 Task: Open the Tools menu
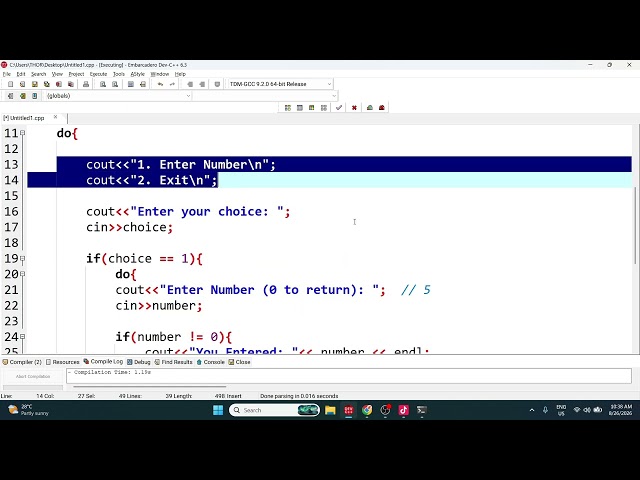(x=119, y=74)
